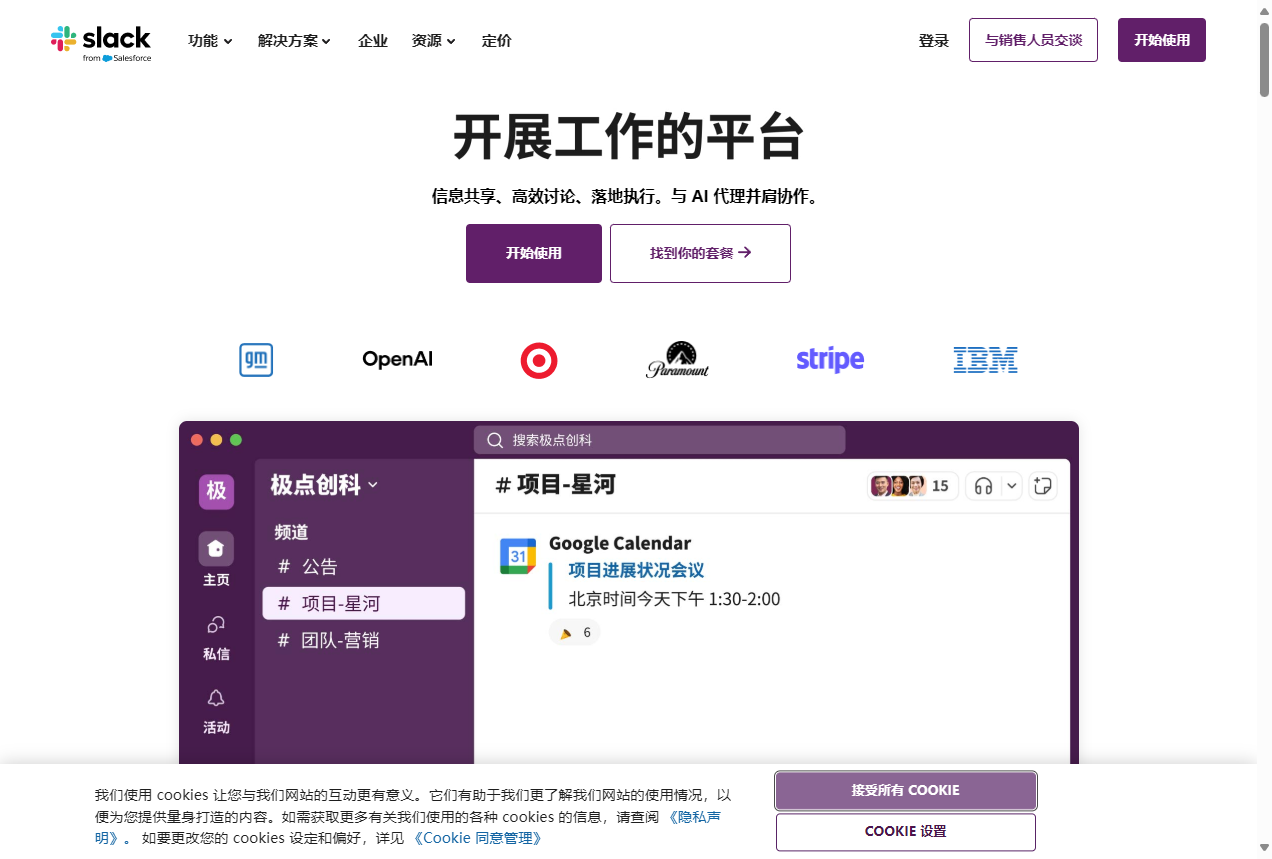
Task: Click the headphones huddle icon
Action: click(983, 486)
